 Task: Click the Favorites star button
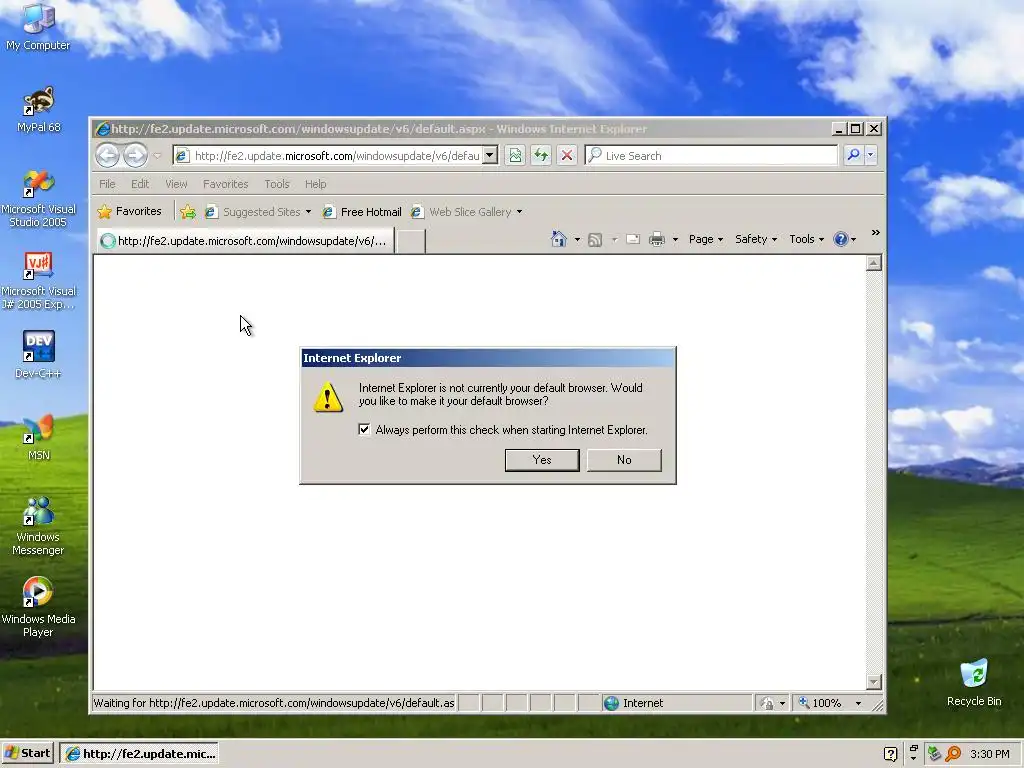point(129,212)
